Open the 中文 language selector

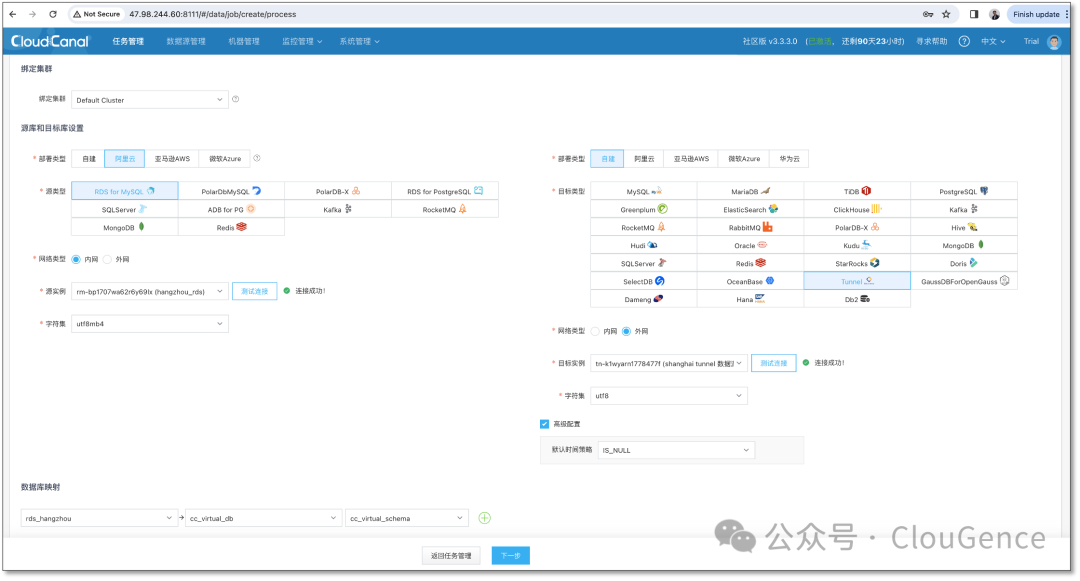coord(993,41)
